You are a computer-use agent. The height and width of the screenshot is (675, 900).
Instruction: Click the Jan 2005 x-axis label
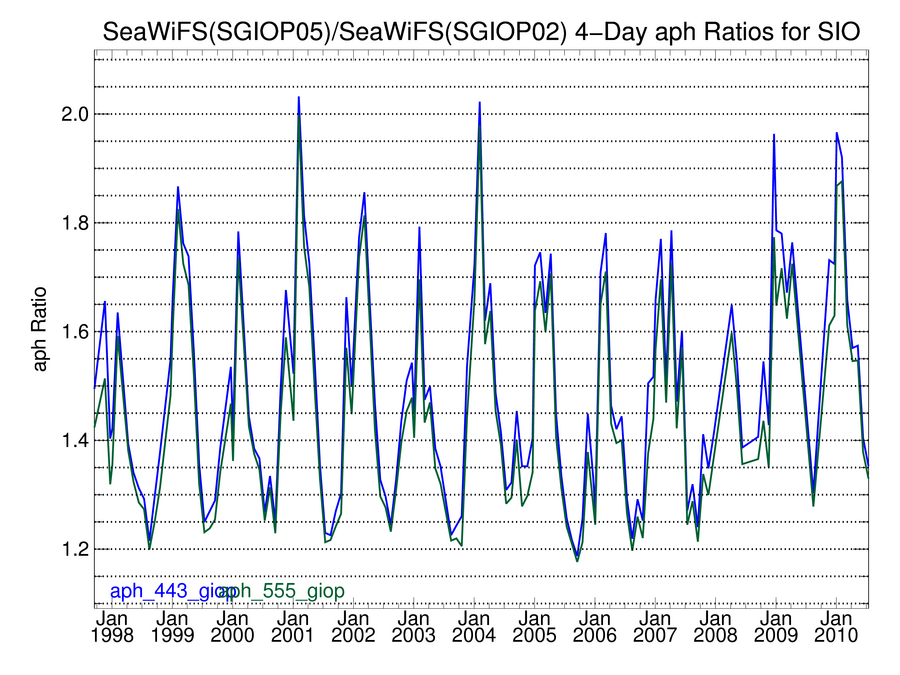coord(535,627)
